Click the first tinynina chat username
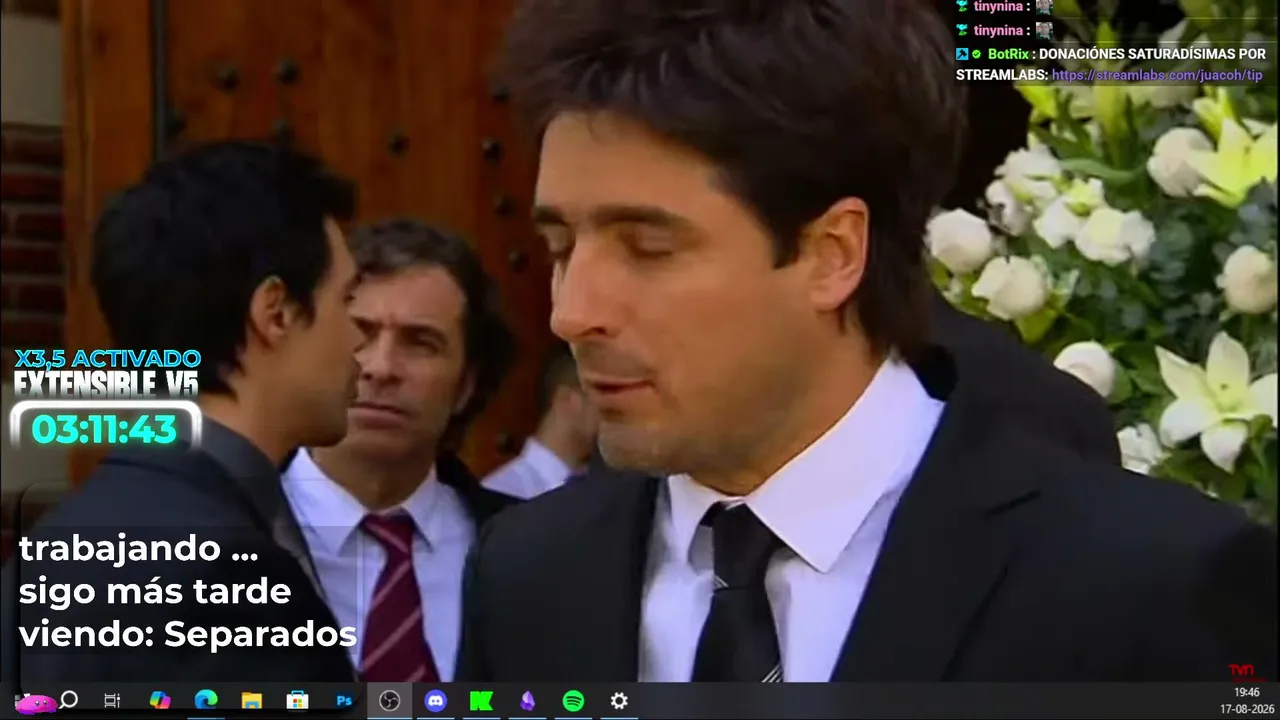Image resolution: width=1280 pixels, height=720 pixels. [997, 6]
